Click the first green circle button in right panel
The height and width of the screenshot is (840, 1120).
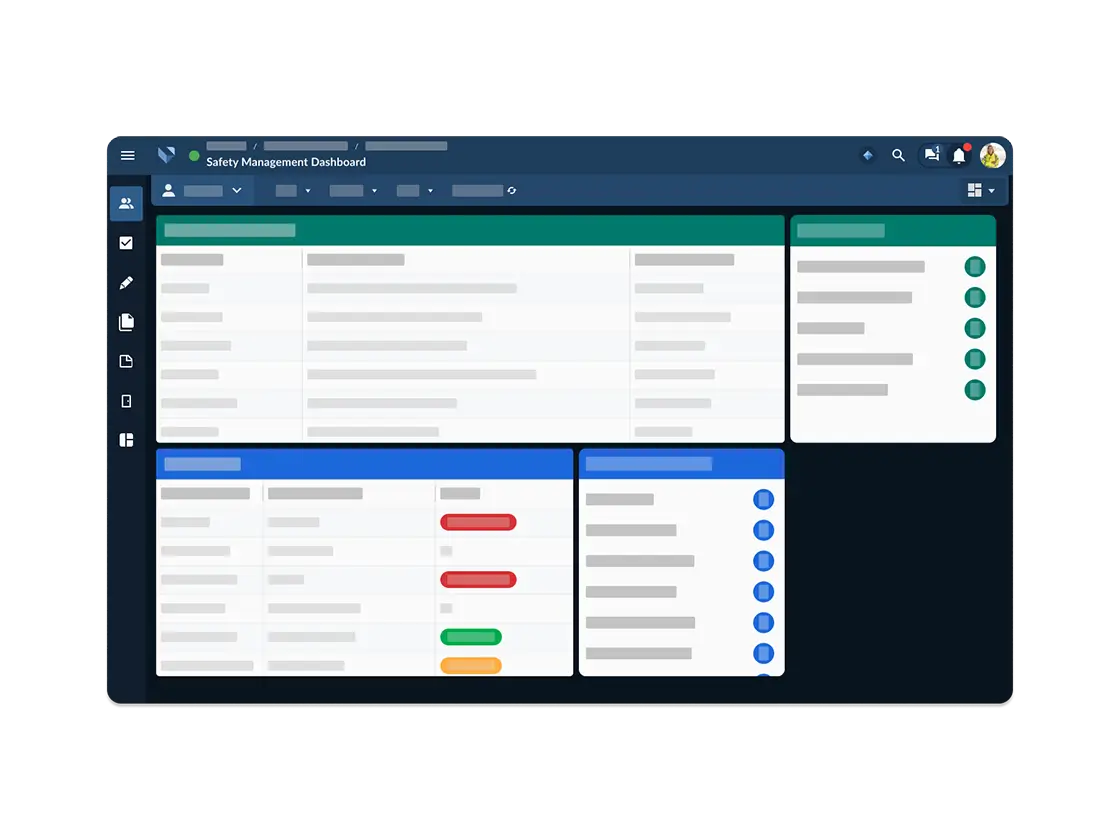[975, 266]
